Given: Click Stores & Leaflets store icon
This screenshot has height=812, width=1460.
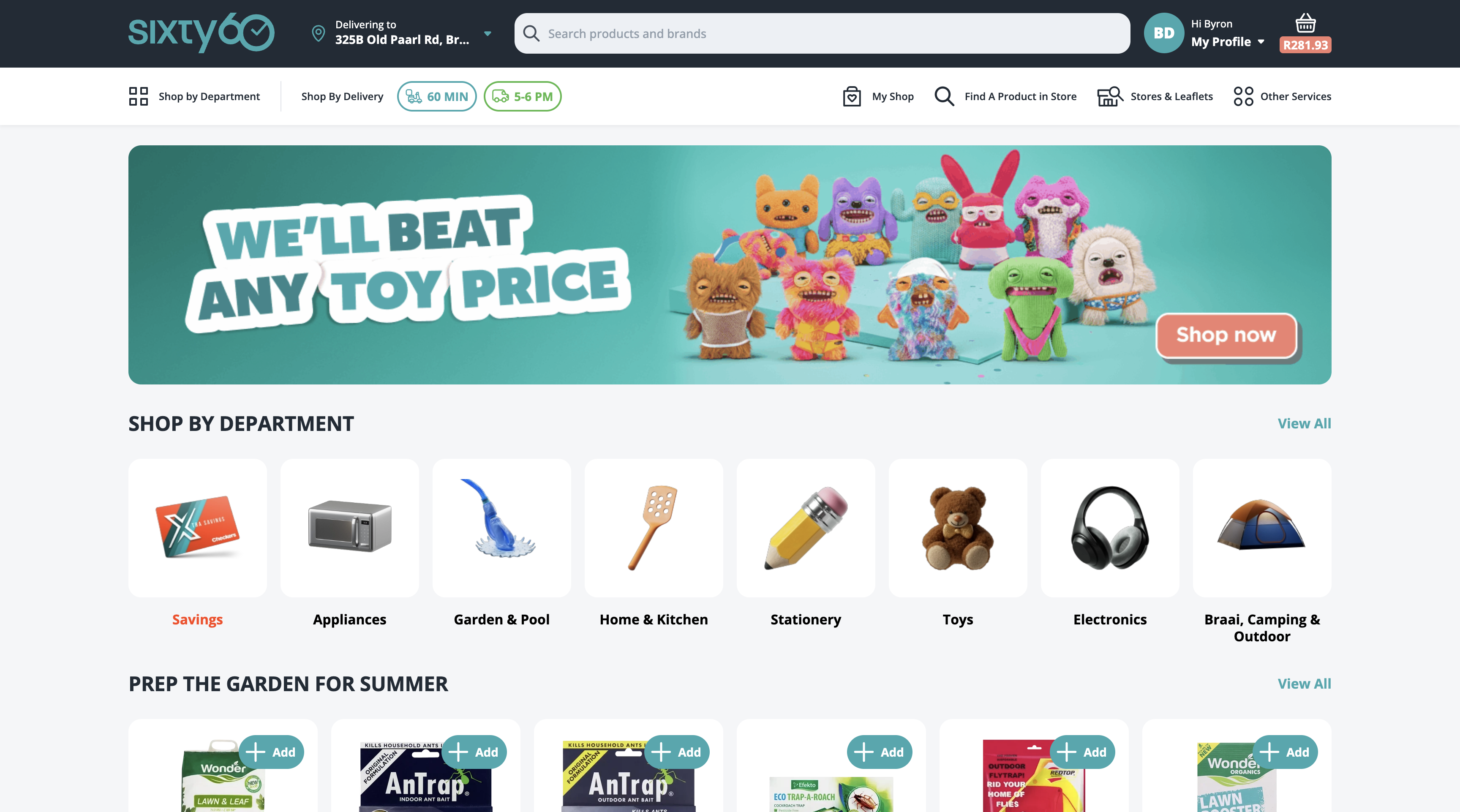Looking at the screenshot, I should [x=1110, y=96].
